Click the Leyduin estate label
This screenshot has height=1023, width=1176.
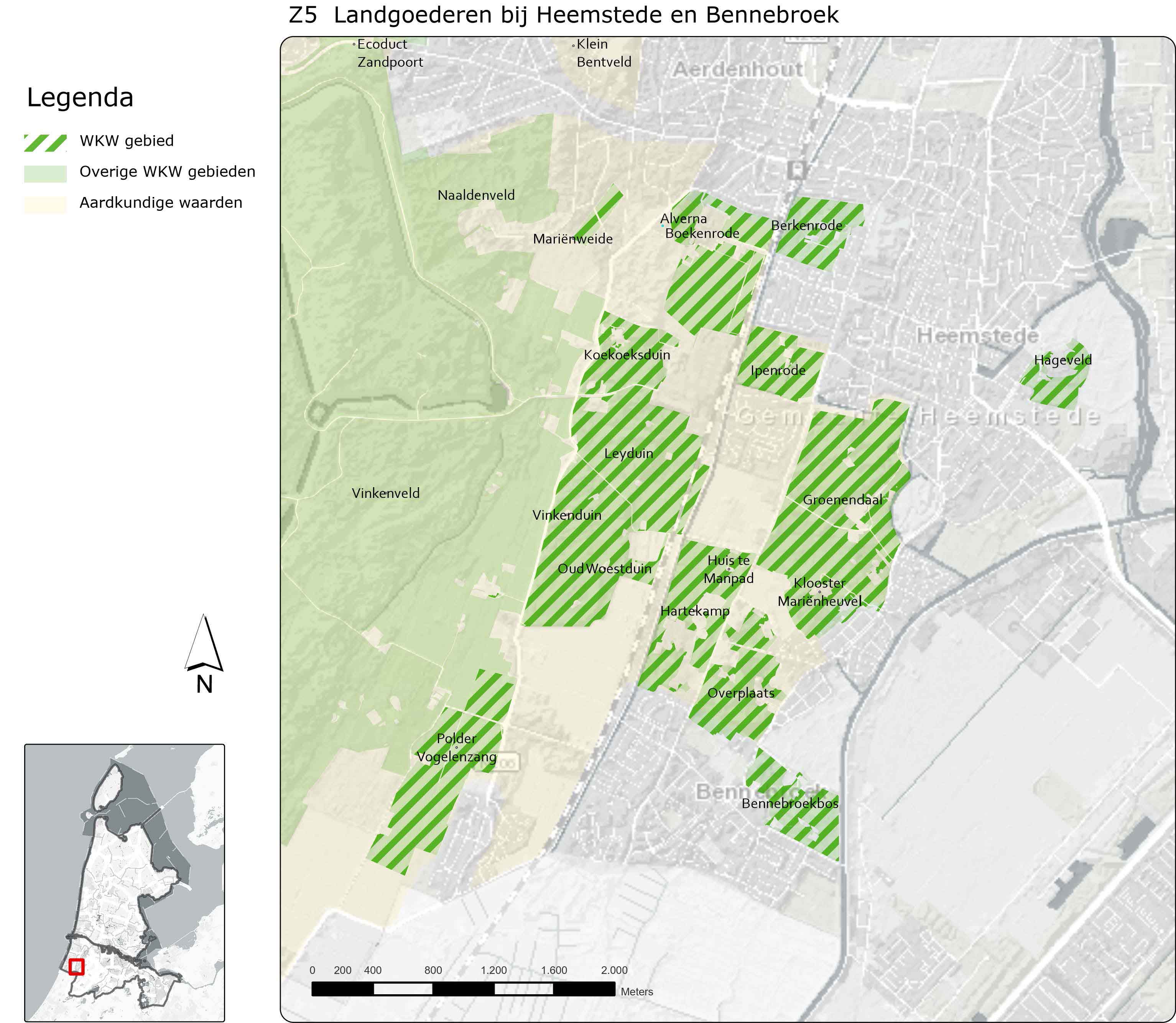tap(629, 454)
